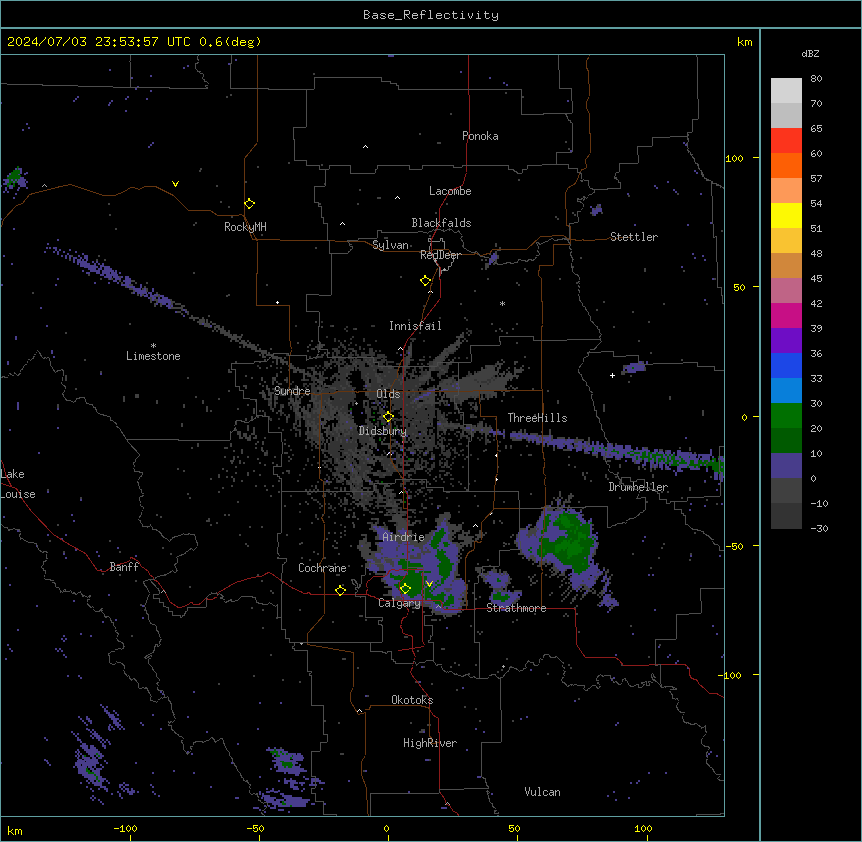Viewport: 862px width, 842px height.
Task: Click the Banff label
Action: (x=124, y=567)
